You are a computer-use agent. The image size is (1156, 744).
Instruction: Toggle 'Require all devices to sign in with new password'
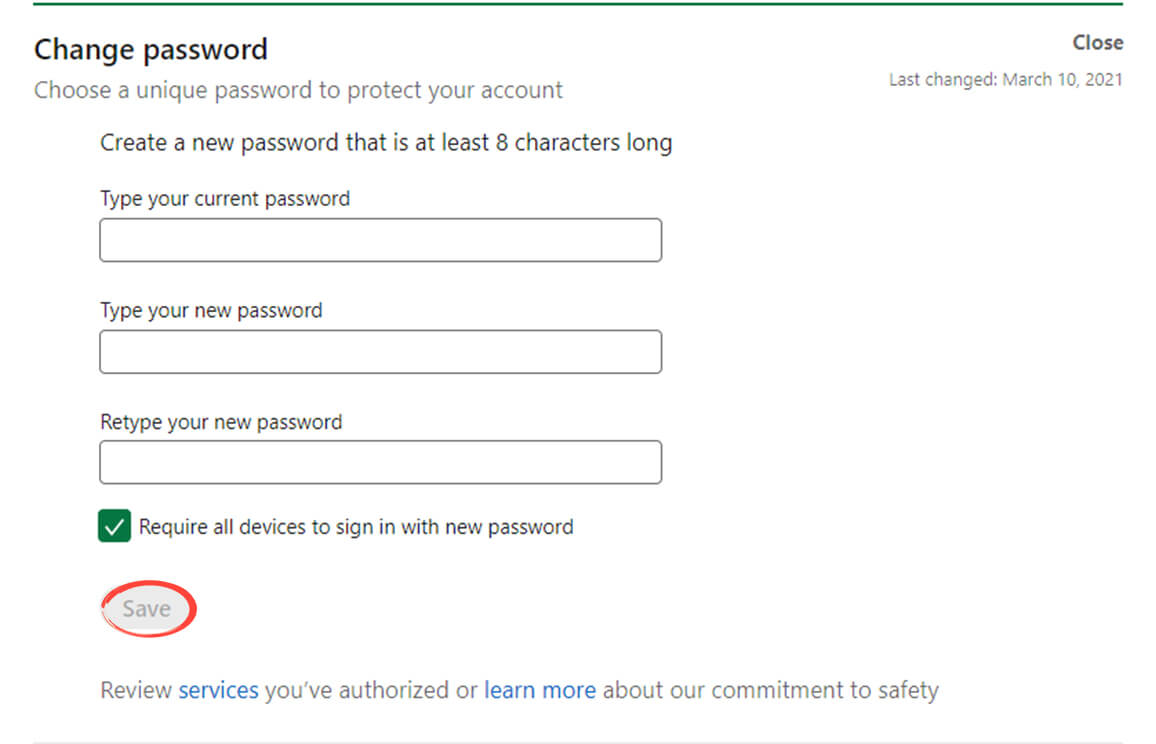pos(113,525)
